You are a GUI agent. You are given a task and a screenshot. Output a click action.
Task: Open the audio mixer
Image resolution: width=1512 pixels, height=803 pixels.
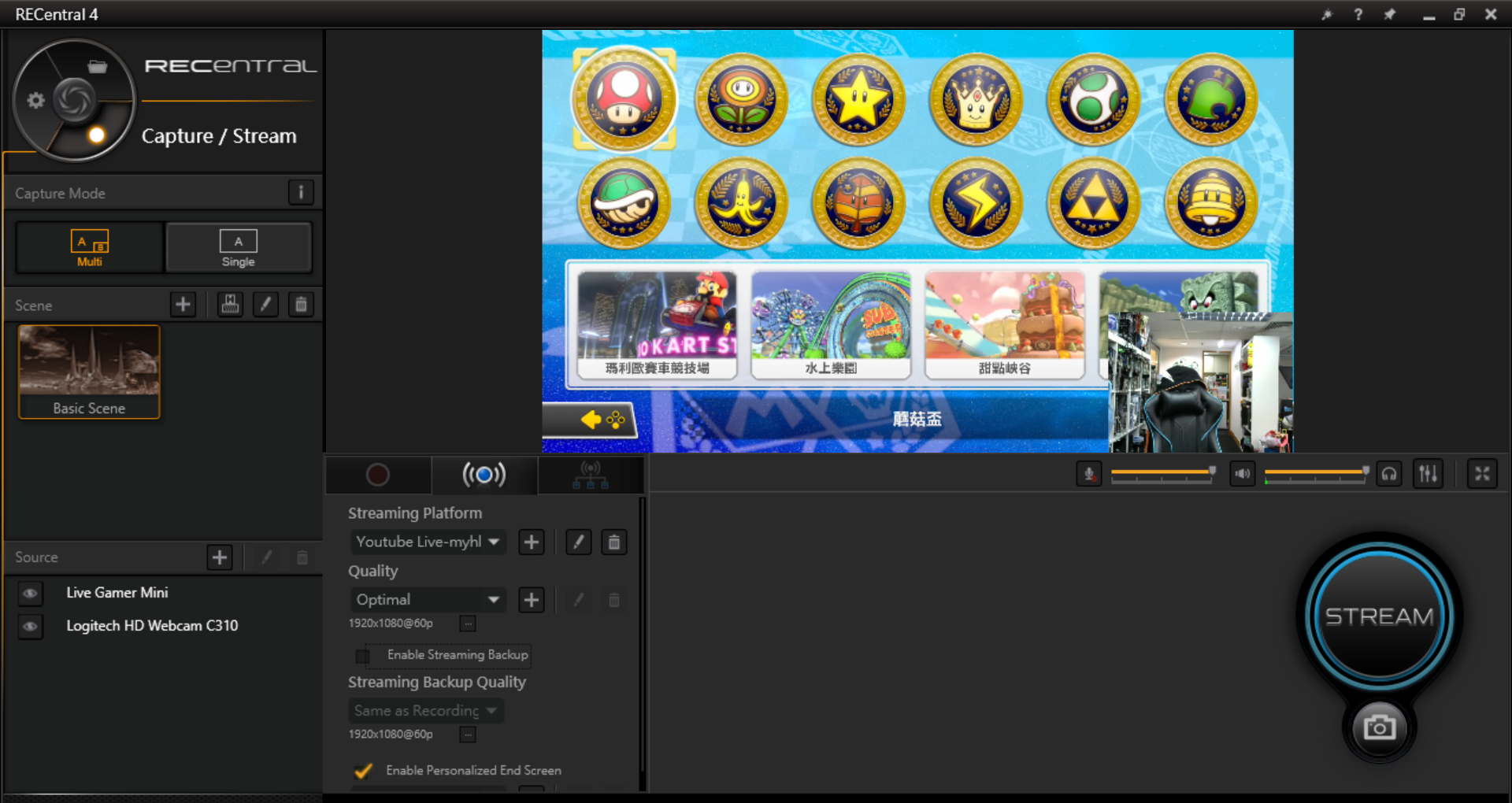pyautogui.click(x=1428, y=474)
